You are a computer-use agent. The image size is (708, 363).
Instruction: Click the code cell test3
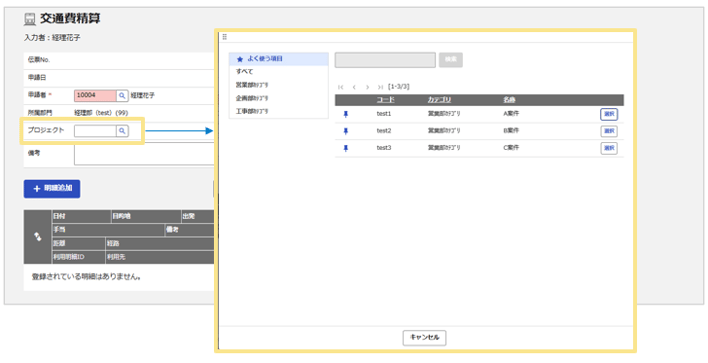pos(384,148)
